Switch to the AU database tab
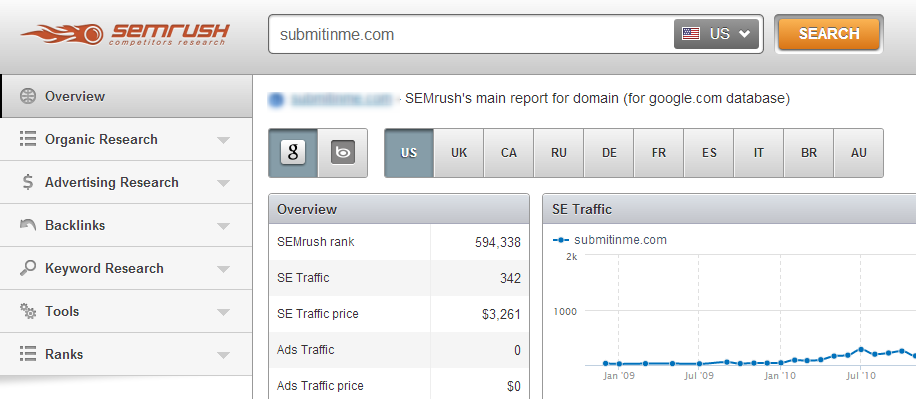916x399 pixels. (859, 153)
